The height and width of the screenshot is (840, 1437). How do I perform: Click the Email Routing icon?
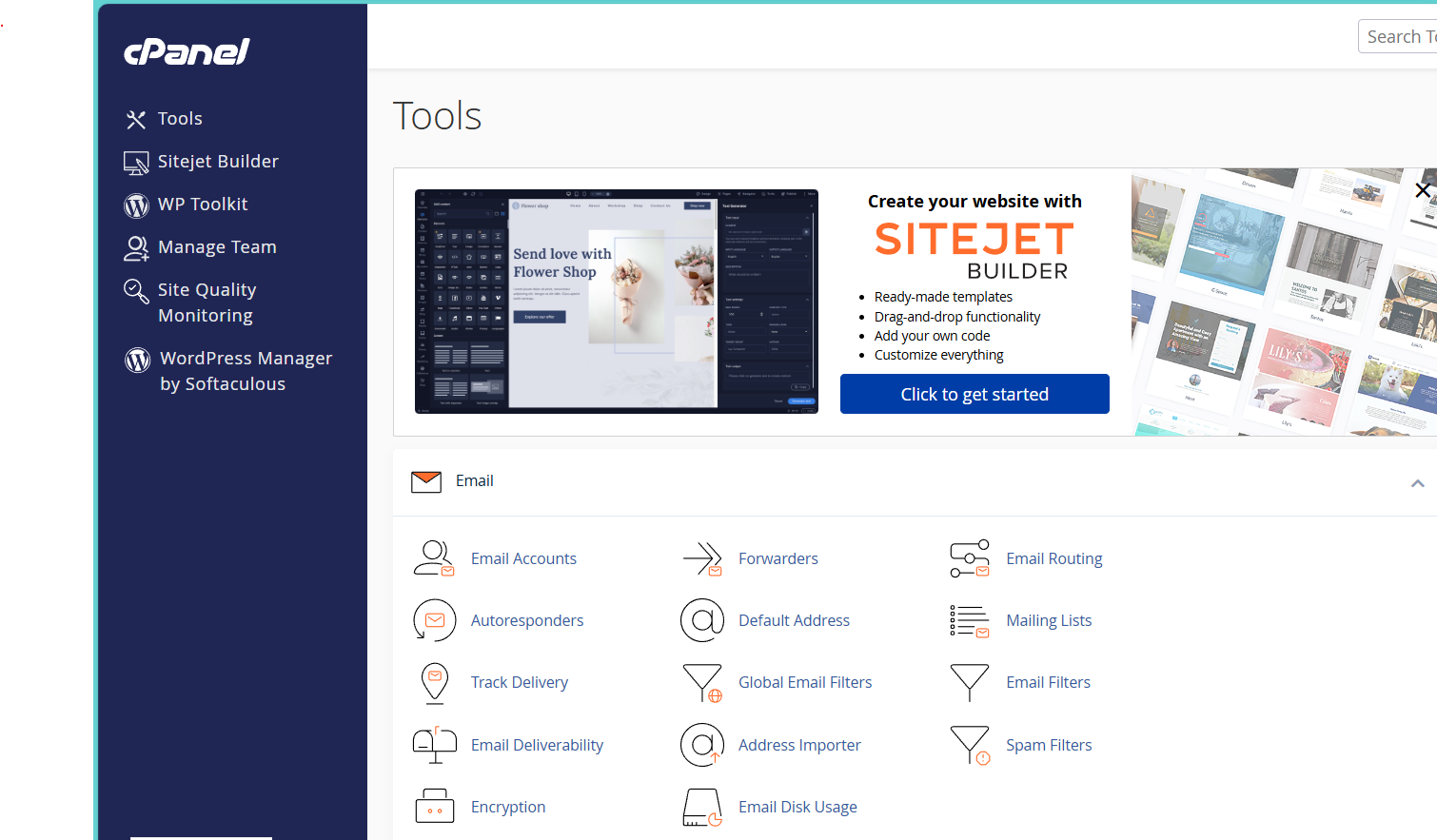(x=970, y=558)
